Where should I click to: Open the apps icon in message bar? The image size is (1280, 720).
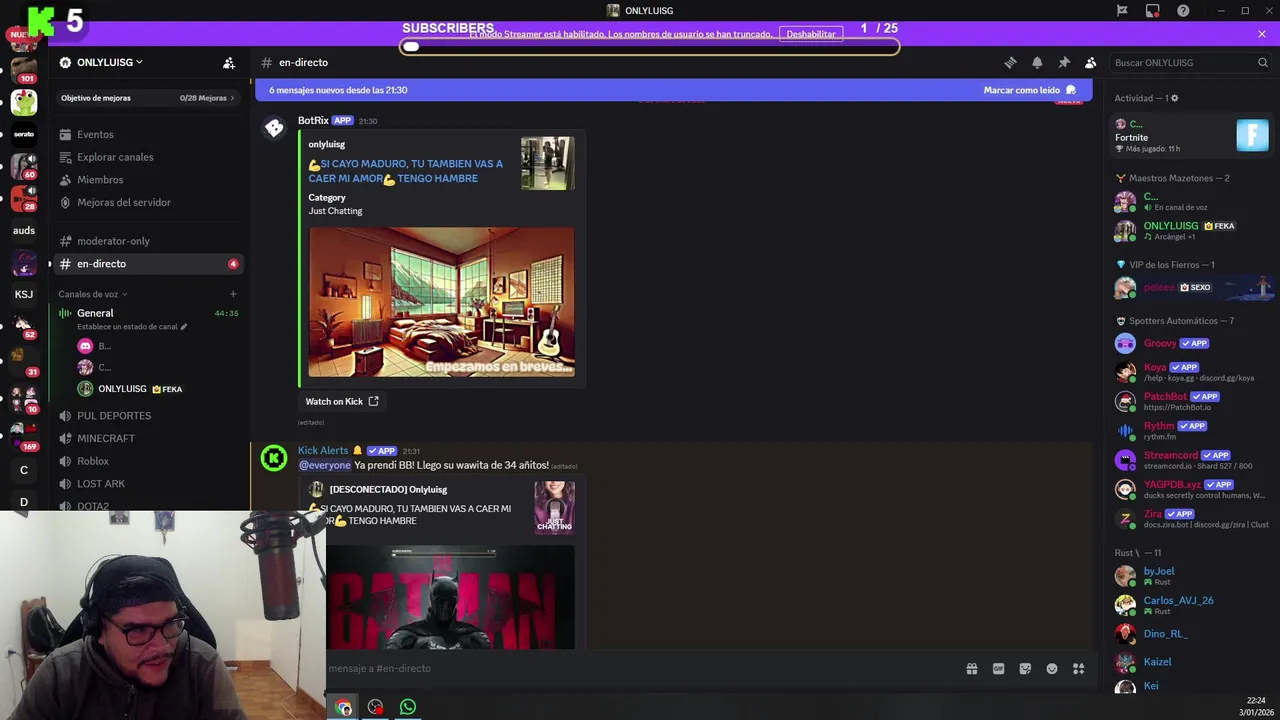(x=1078, y=669)
